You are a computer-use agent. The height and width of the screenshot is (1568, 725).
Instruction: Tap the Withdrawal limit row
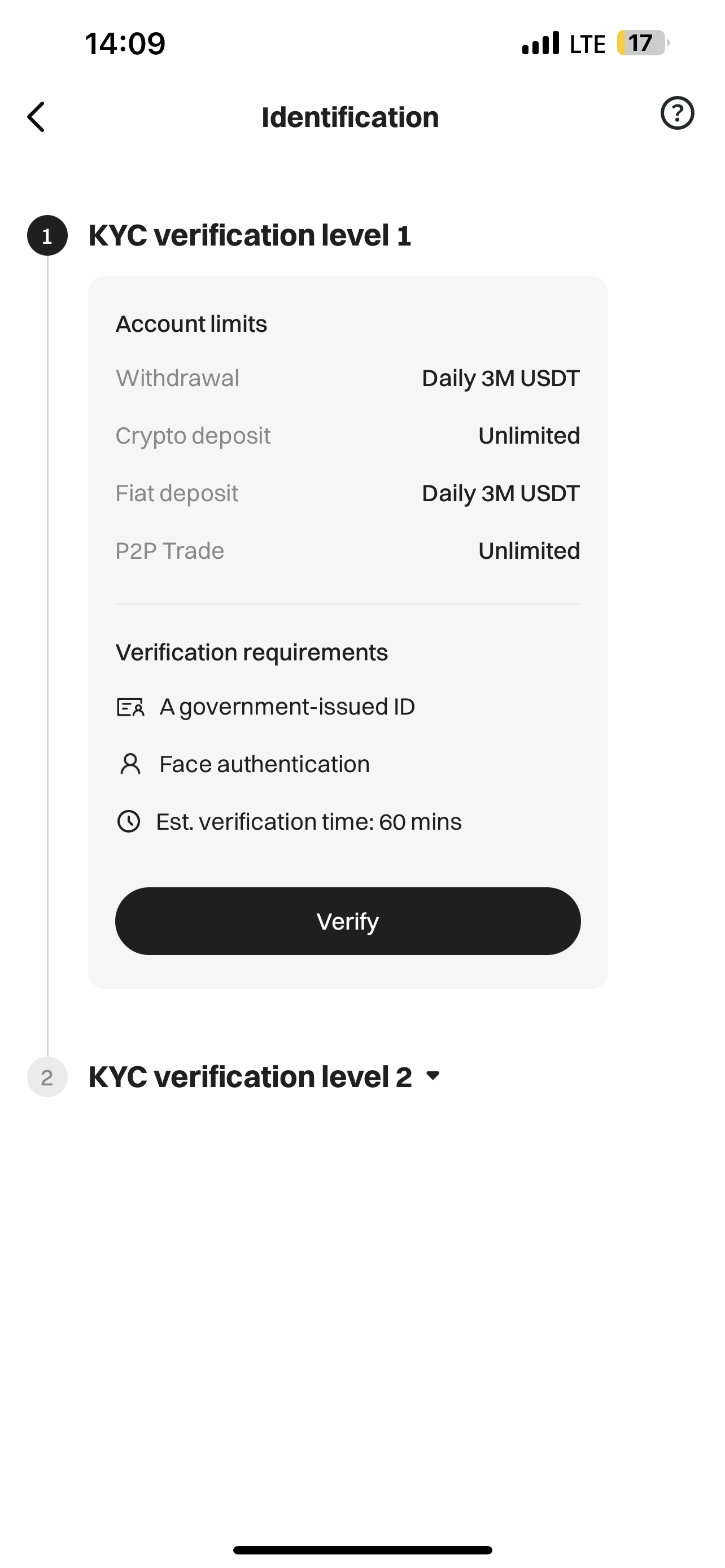click(x=348, y=378)
